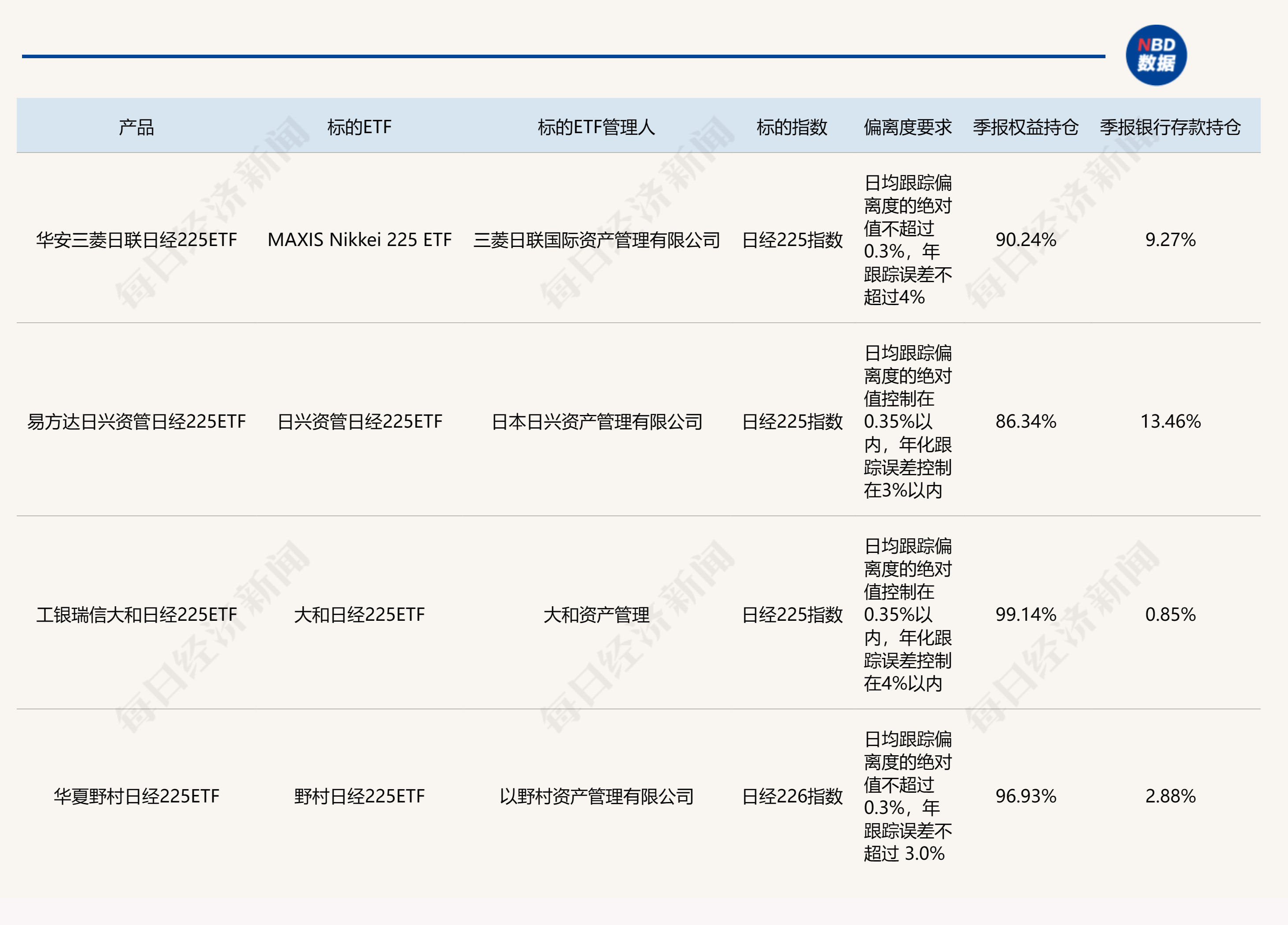Click 日本日兴资产管理有限公司 manager cell
The width and height of the screenshot is (1288, 925).
(x=596, y=421)
